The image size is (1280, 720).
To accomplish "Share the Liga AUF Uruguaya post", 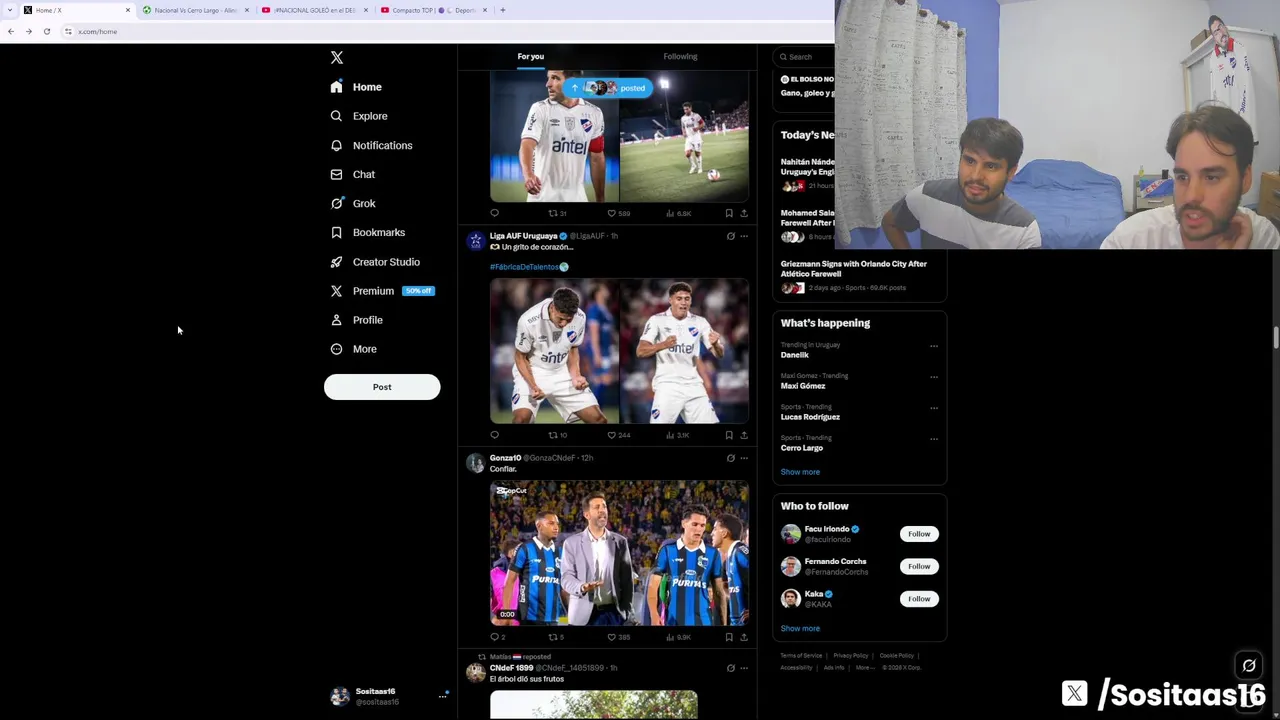I will click(x=743, y=435).
